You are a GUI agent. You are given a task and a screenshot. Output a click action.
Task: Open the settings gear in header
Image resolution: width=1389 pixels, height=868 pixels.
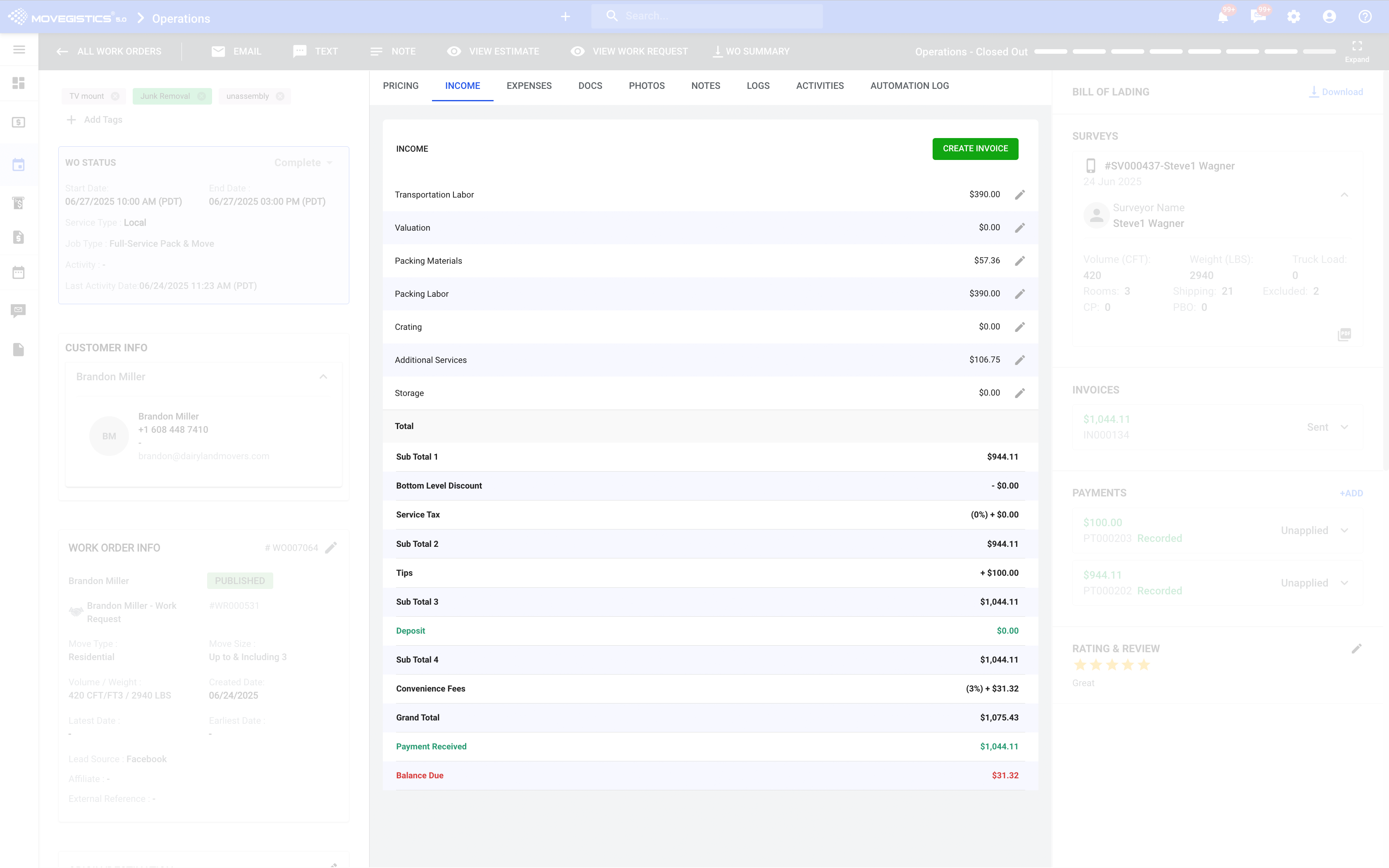pyautogui.click(x=1293, y=17)
